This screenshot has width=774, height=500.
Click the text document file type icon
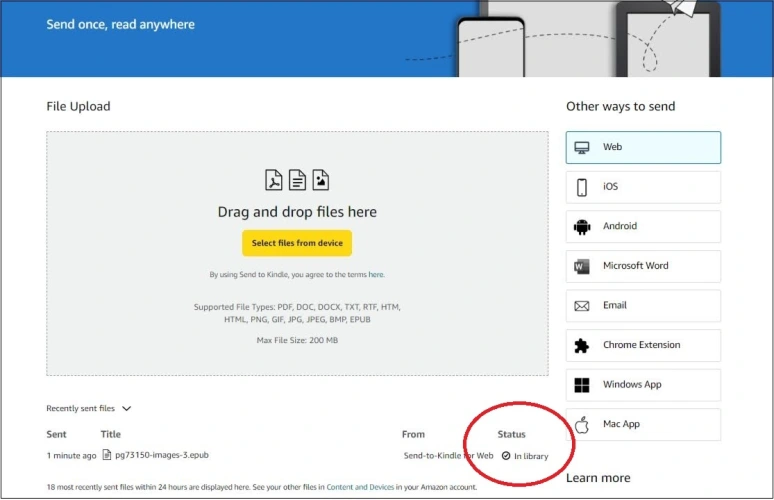coord(297,180)
